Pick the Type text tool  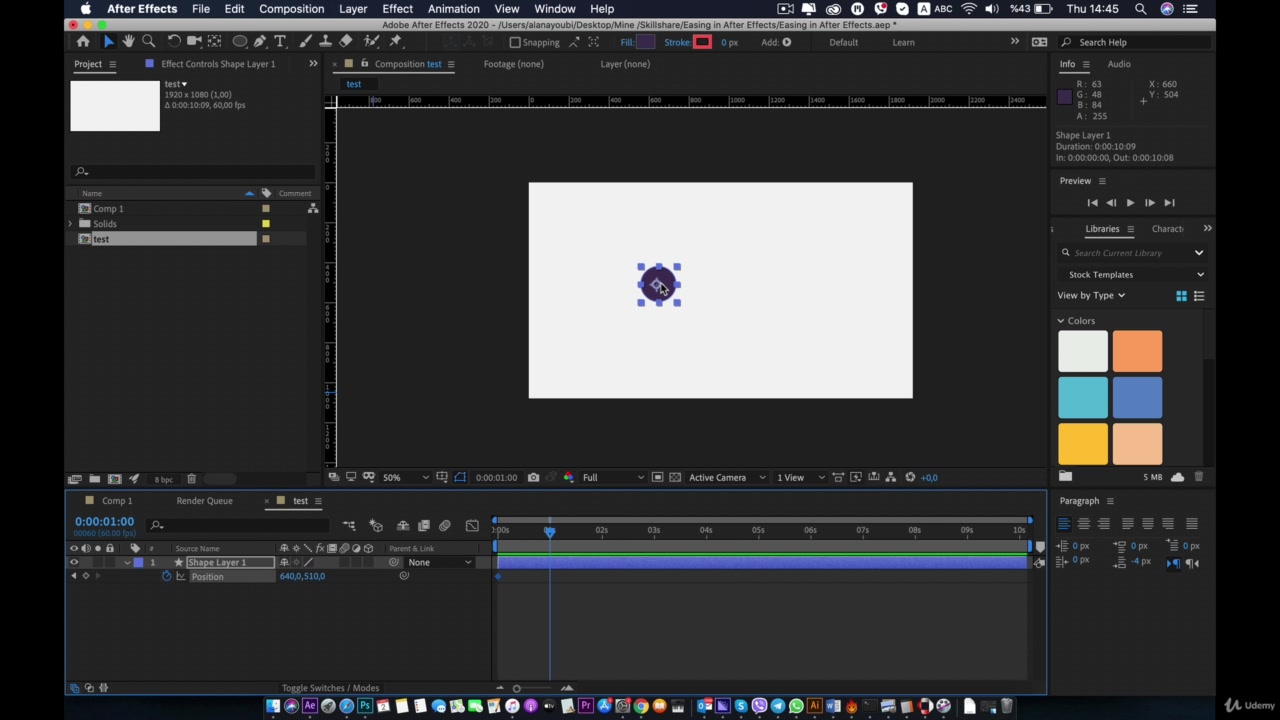[281, 42]
